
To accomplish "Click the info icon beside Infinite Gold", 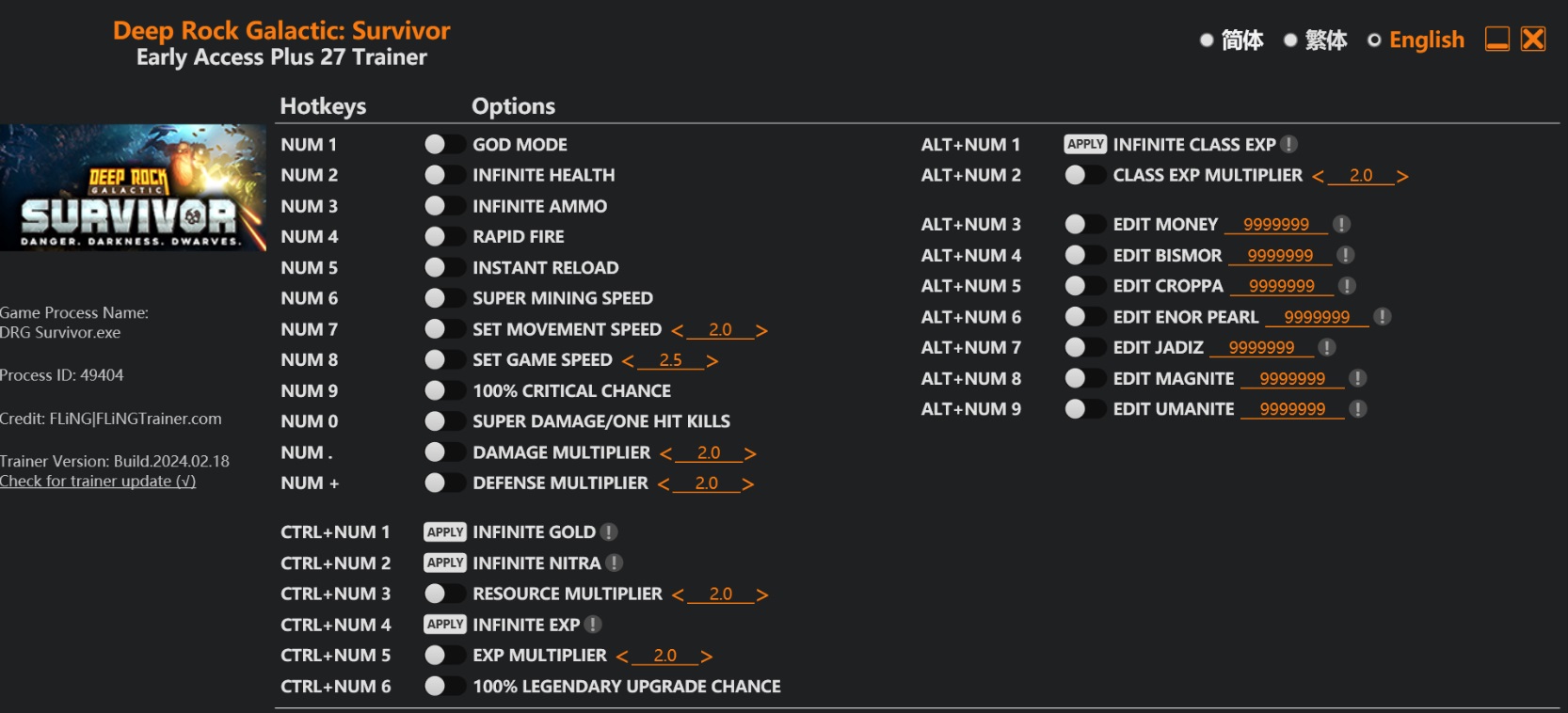I will (609, 532).
